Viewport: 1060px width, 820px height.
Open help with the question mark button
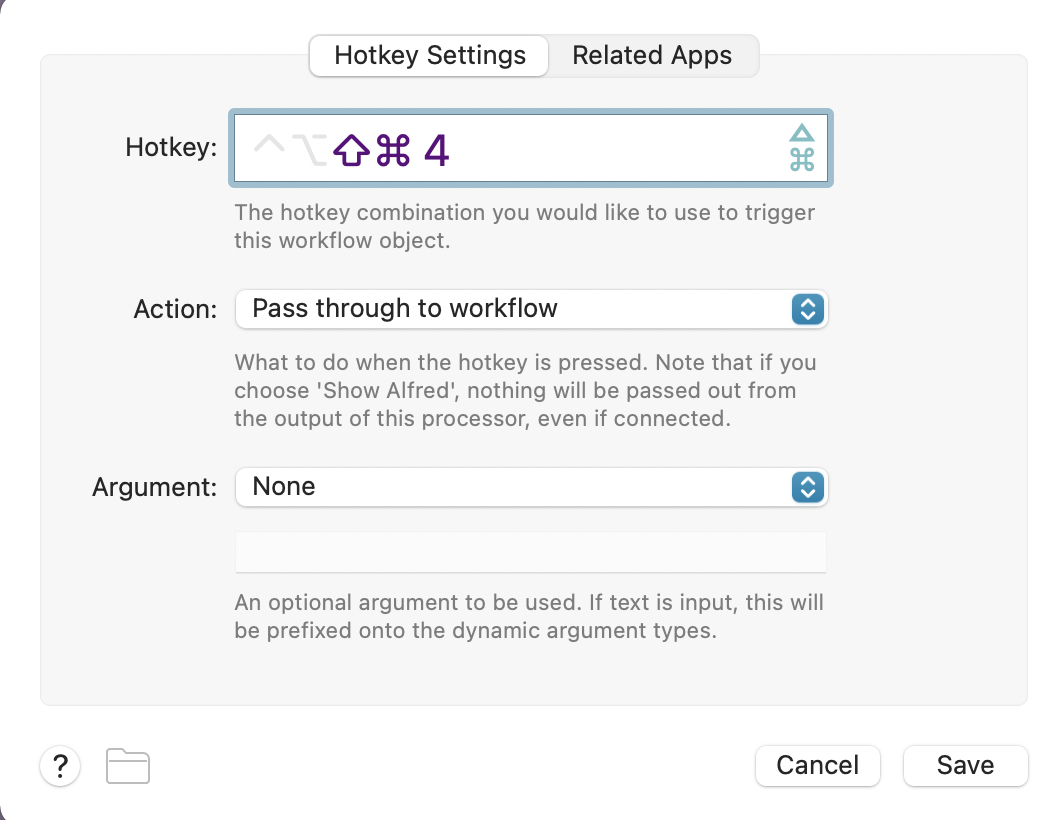coord(61,766)
